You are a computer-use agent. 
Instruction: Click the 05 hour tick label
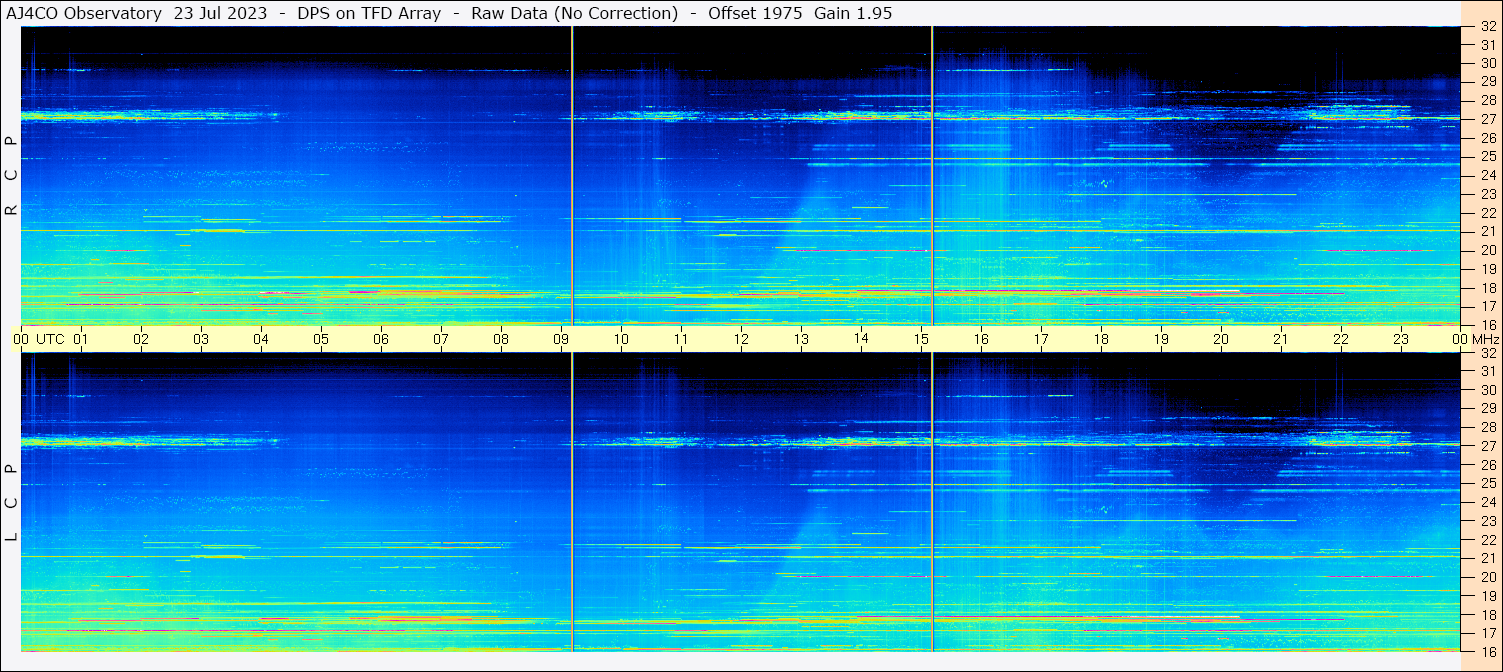click(x=321, y=339)
